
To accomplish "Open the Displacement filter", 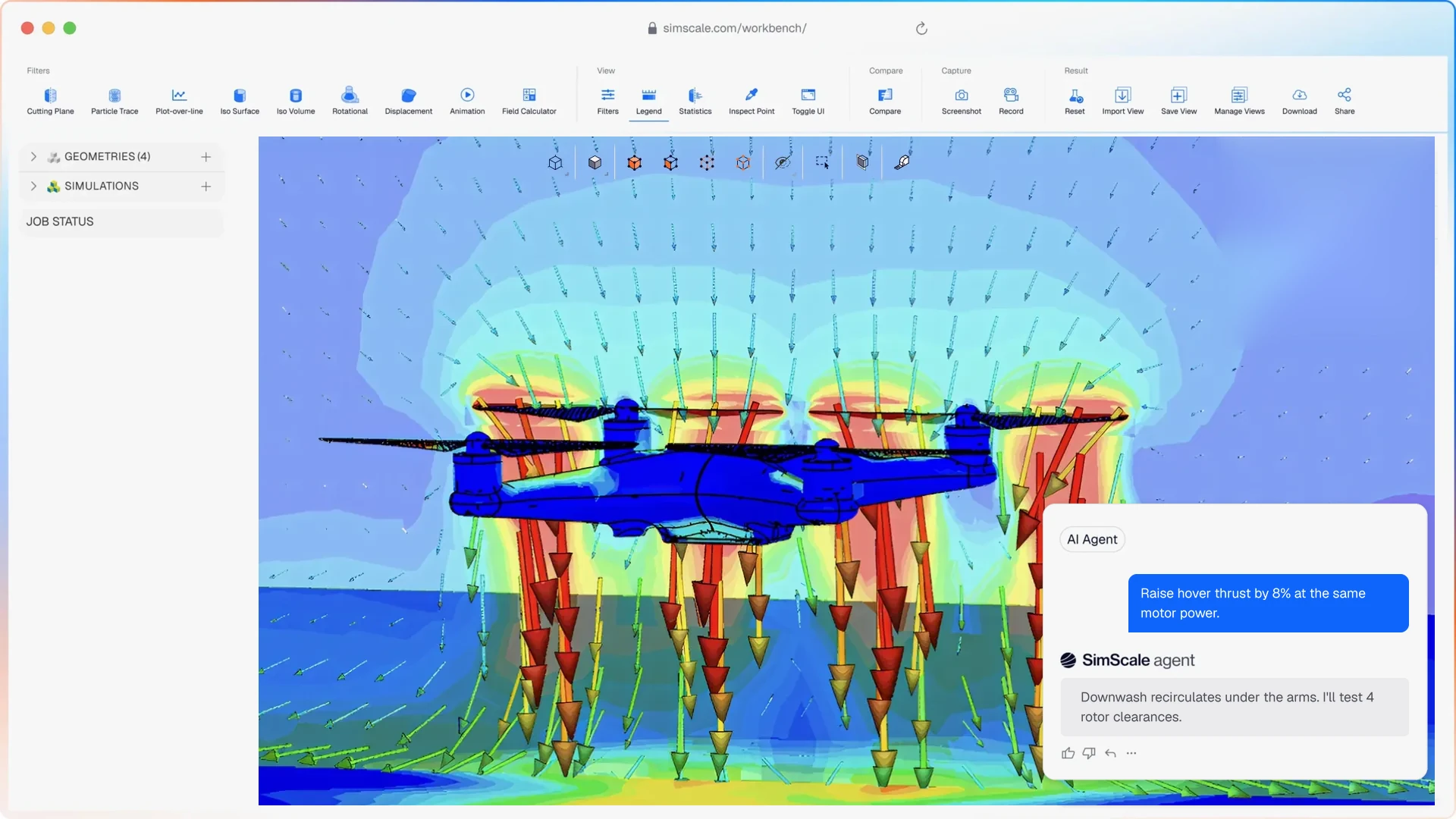I will (408, 101).
